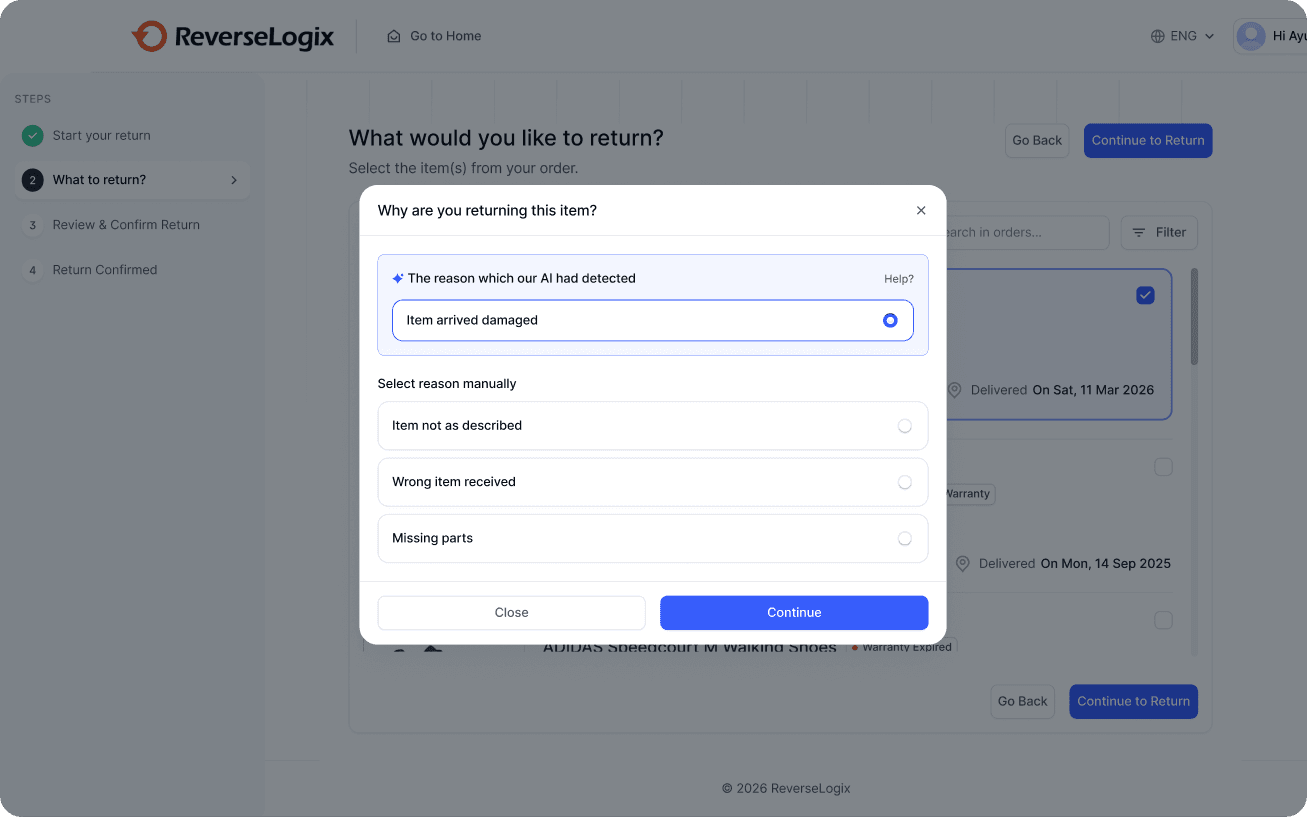Click the Search in orders input field

point(1024,233)
